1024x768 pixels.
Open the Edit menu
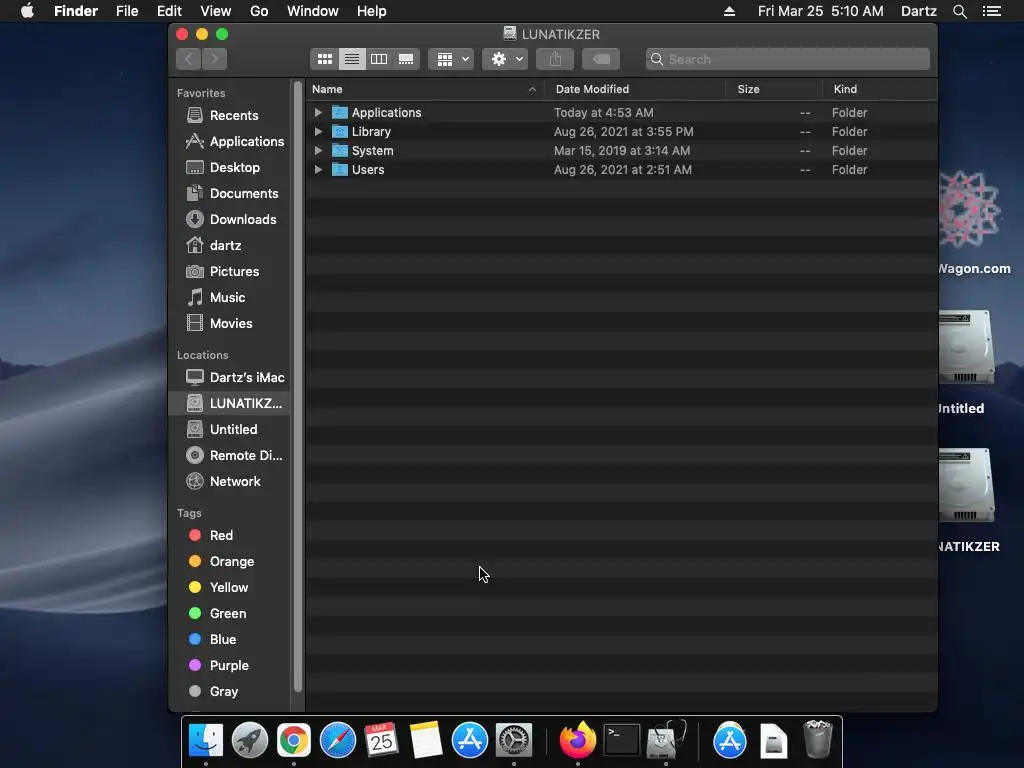click(169, 11)
